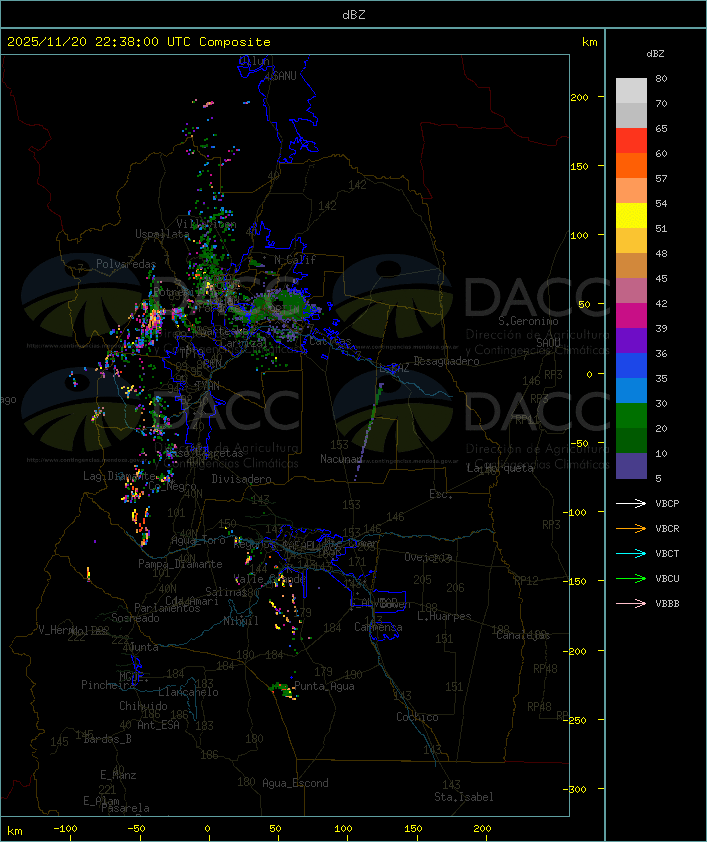Click the 'VBBB' legend label
Image resolution: width=707 pixels, height=842 pixels.
667,604
